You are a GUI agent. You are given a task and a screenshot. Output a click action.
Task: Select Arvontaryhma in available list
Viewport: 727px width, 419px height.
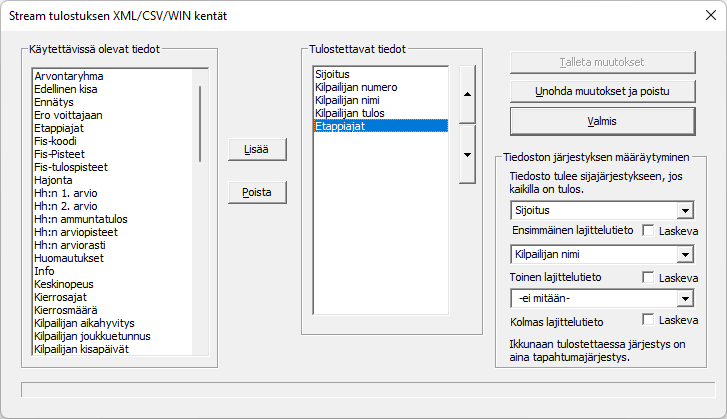click(69, 76)
